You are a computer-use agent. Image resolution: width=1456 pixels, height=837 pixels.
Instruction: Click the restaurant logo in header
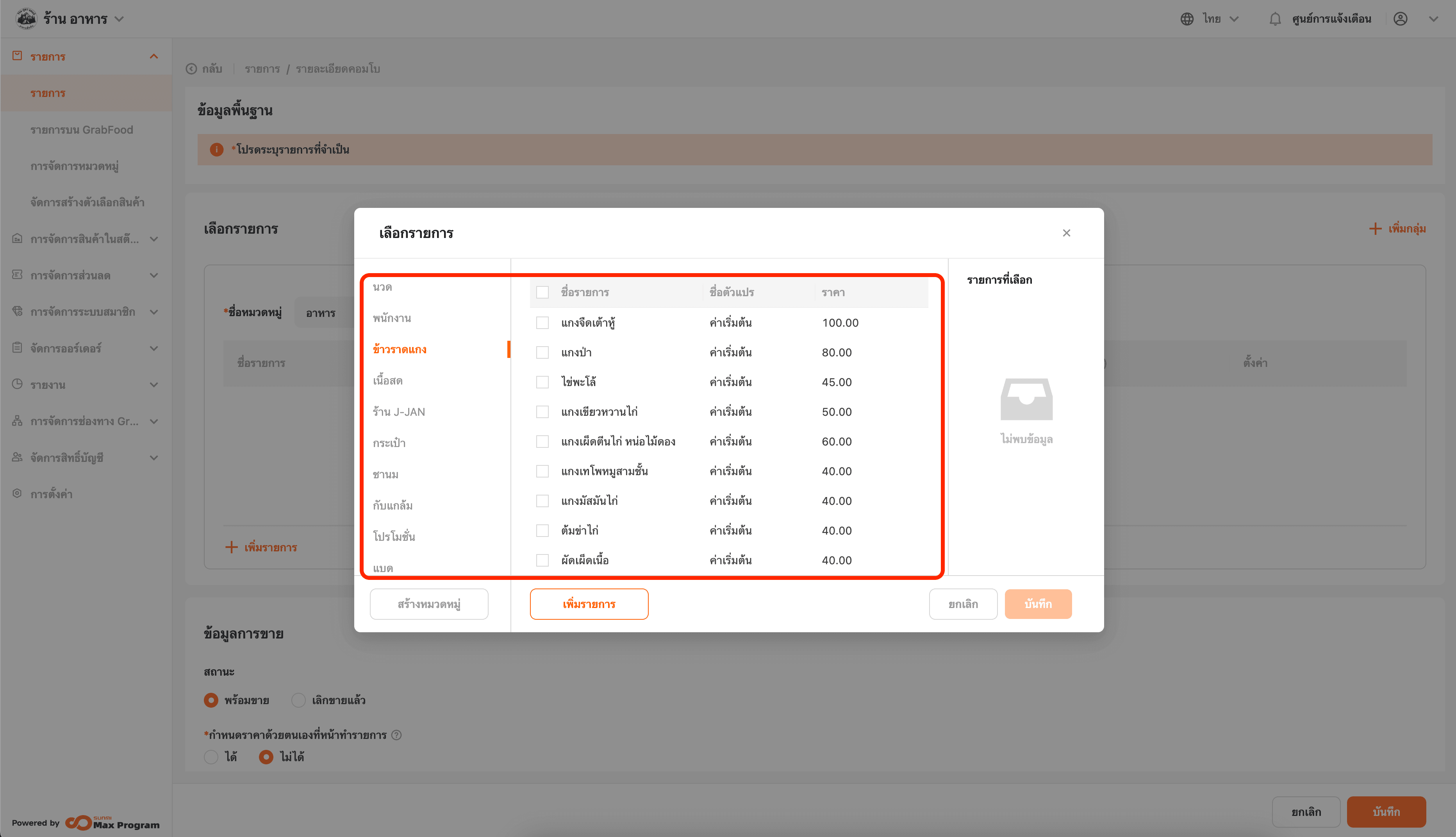coord(26,18)
